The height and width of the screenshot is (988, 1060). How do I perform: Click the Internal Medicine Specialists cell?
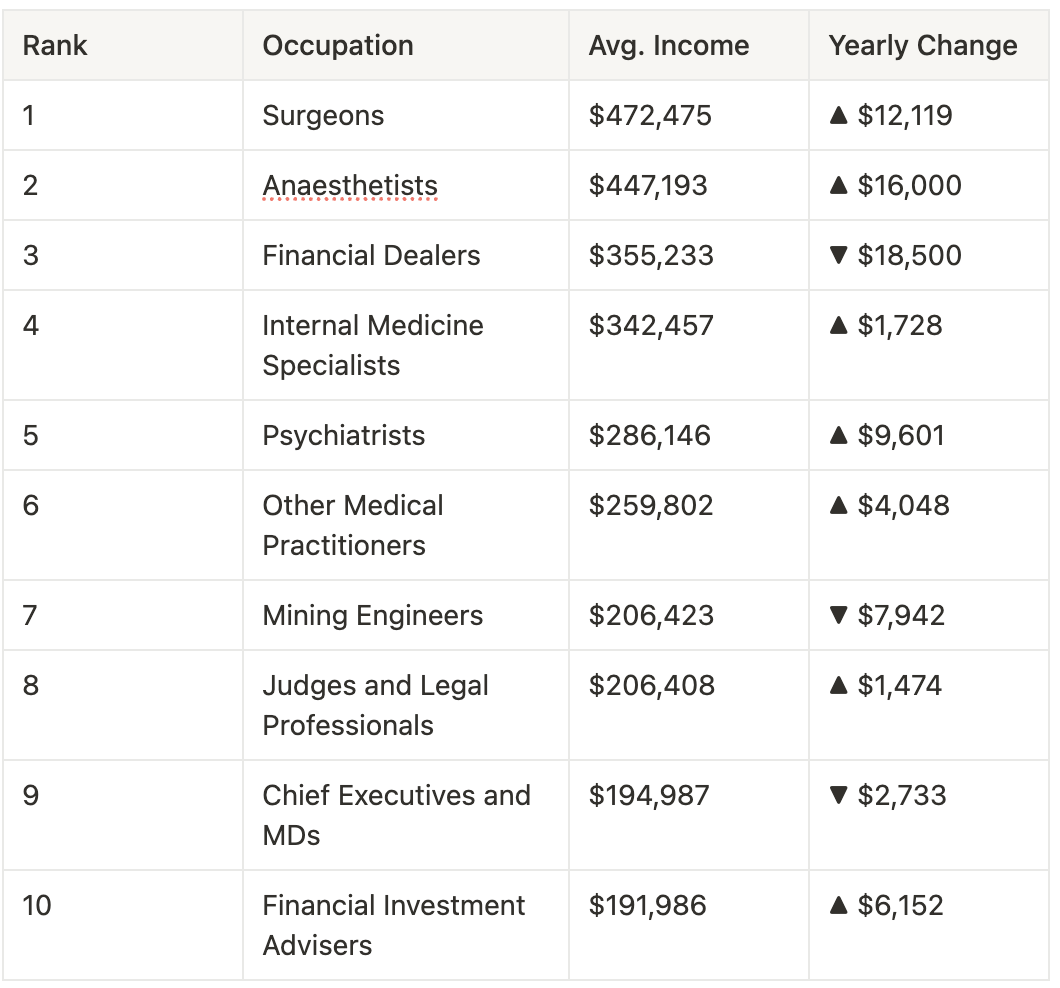point(372,345)
